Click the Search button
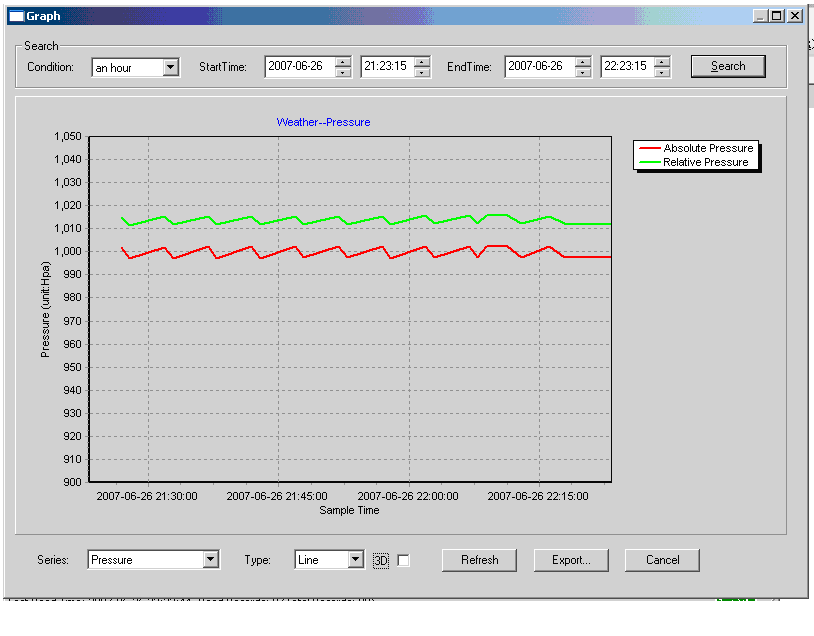The width and height of the screenshot is (814, 636). [x=728, y=66]
